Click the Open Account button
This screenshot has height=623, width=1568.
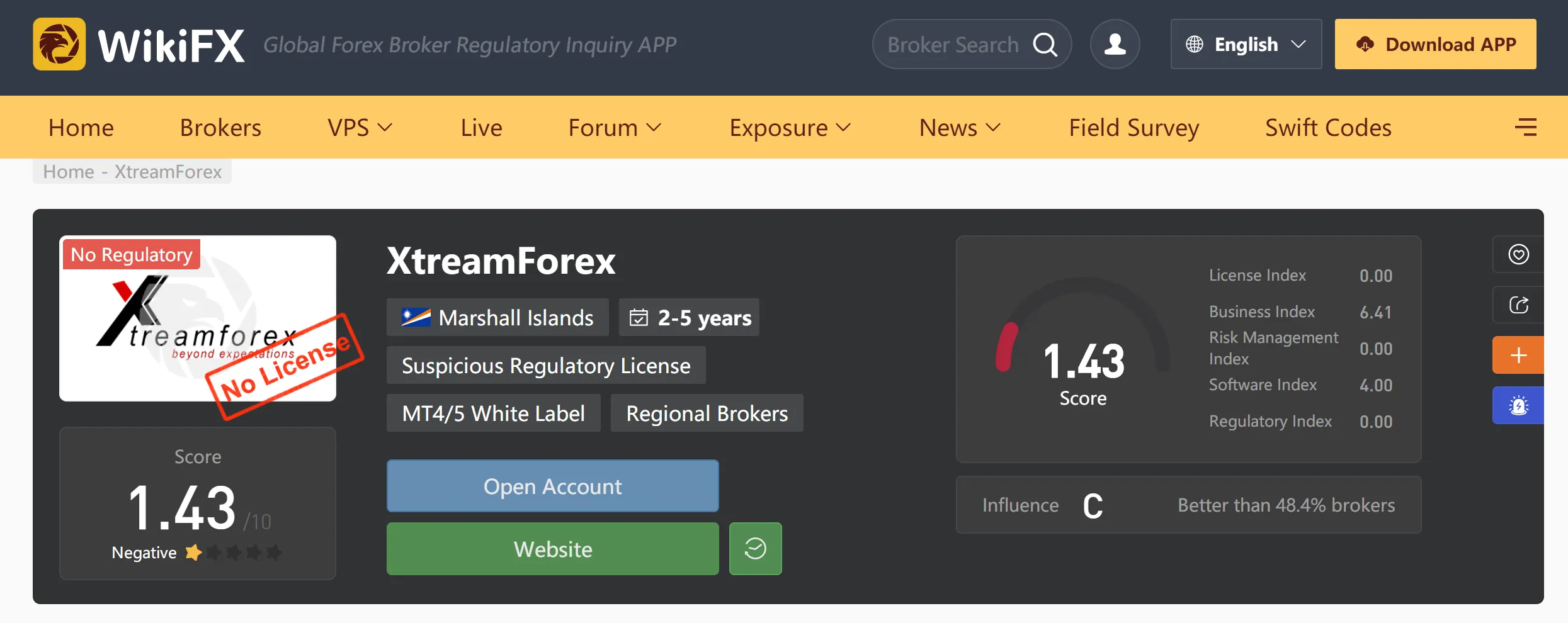click(553, 486)
